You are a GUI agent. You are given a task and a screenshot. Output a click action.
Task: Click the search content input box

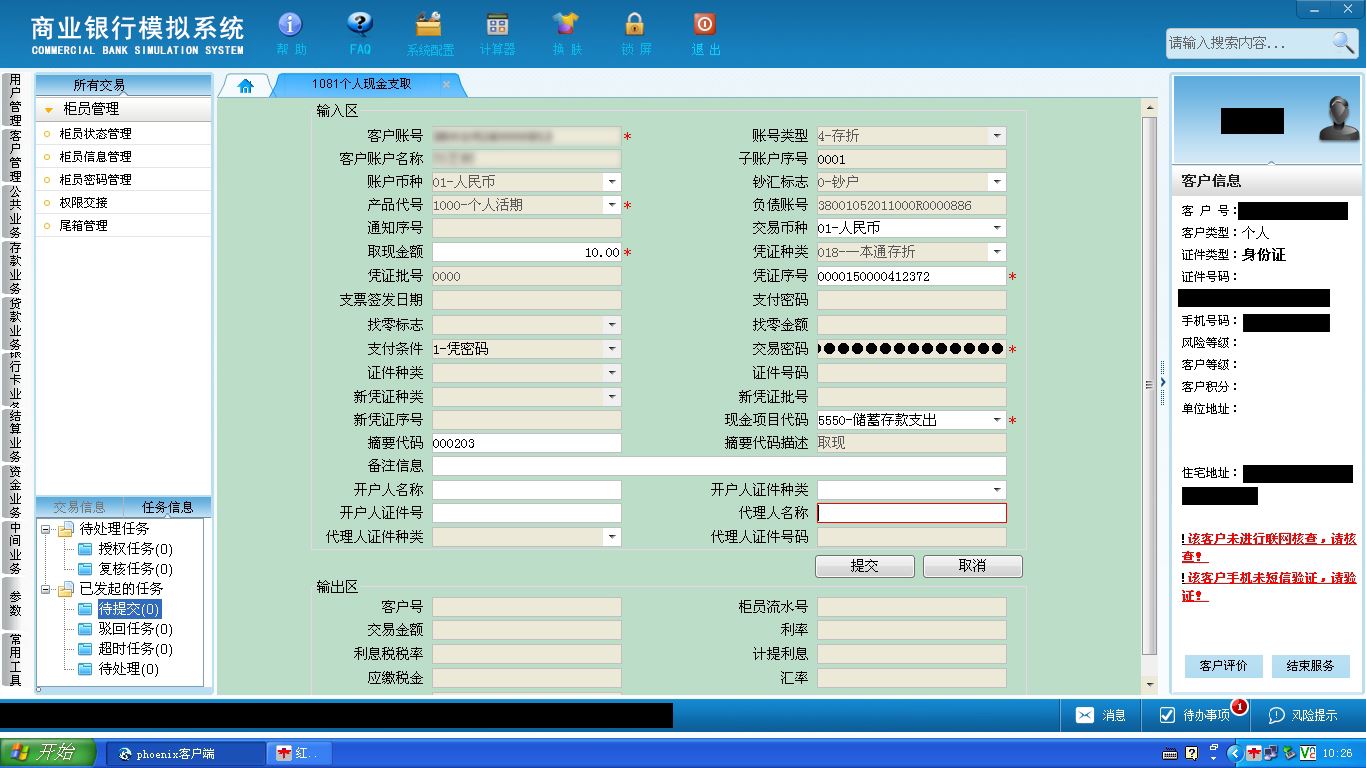tap(1247, 43)
